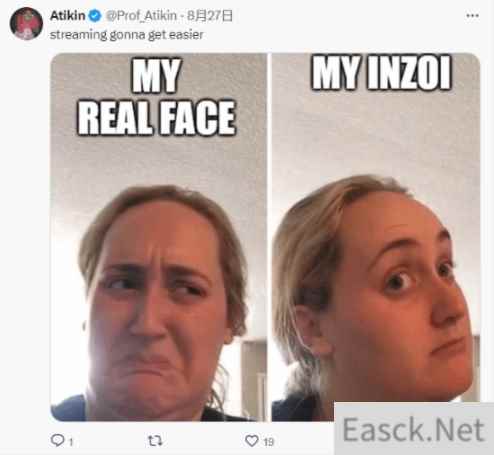Click the frowning face in left photo
The width and height of the screenshot is (494, 455).
[157, 310]
